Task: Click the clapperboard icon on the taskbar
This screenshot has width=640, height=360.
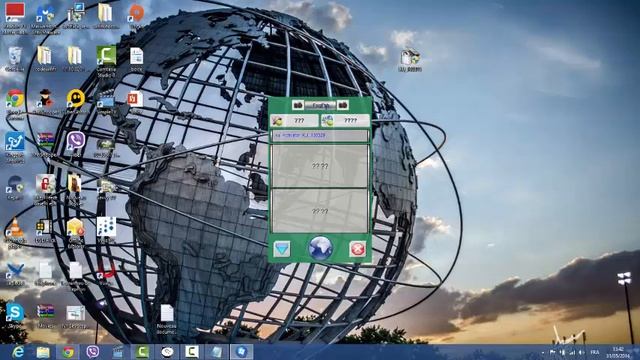Action: [118, 352]
